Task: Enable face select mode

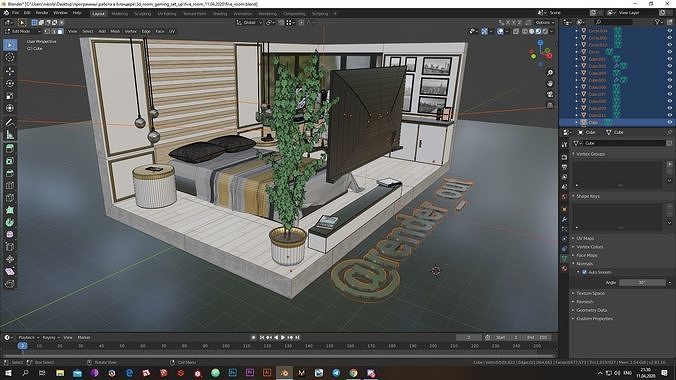Action: click(x=60, y=31)
